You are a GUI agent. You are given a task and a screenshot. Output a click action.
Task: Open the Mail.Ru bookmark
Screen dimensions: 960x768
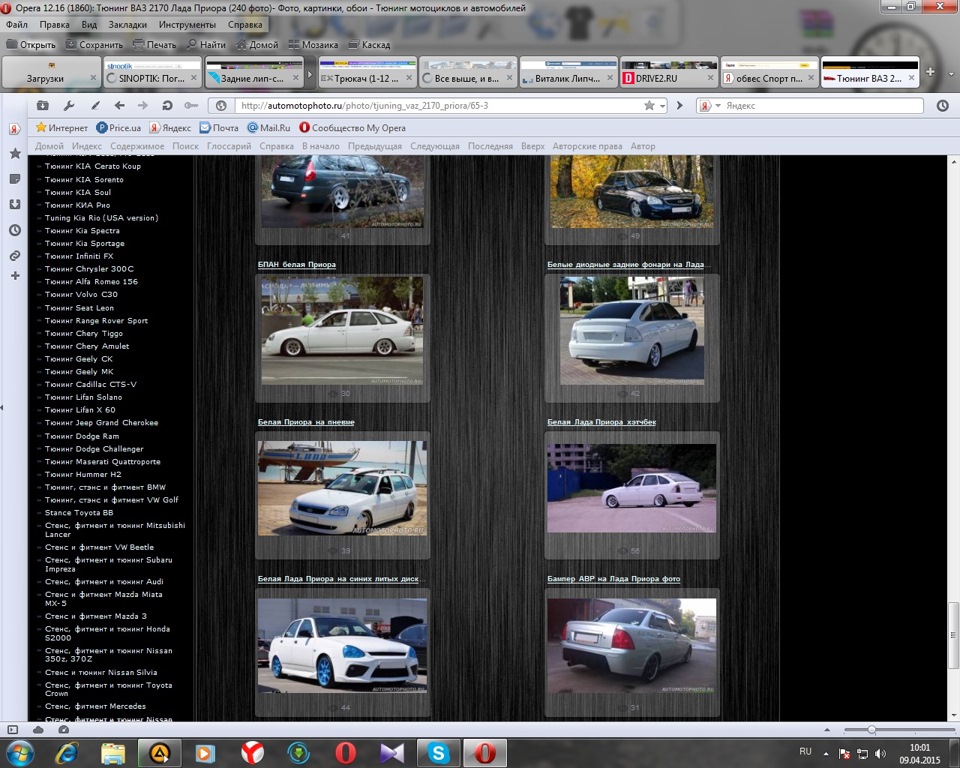pos(269,127)
